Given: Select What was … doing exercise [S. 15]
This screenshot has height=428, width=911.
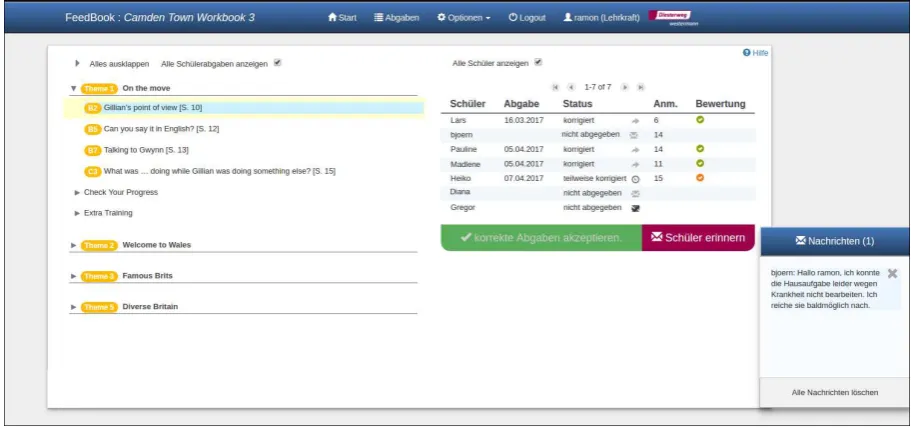Looking at the screenshot, I should [x=219, y=172].
